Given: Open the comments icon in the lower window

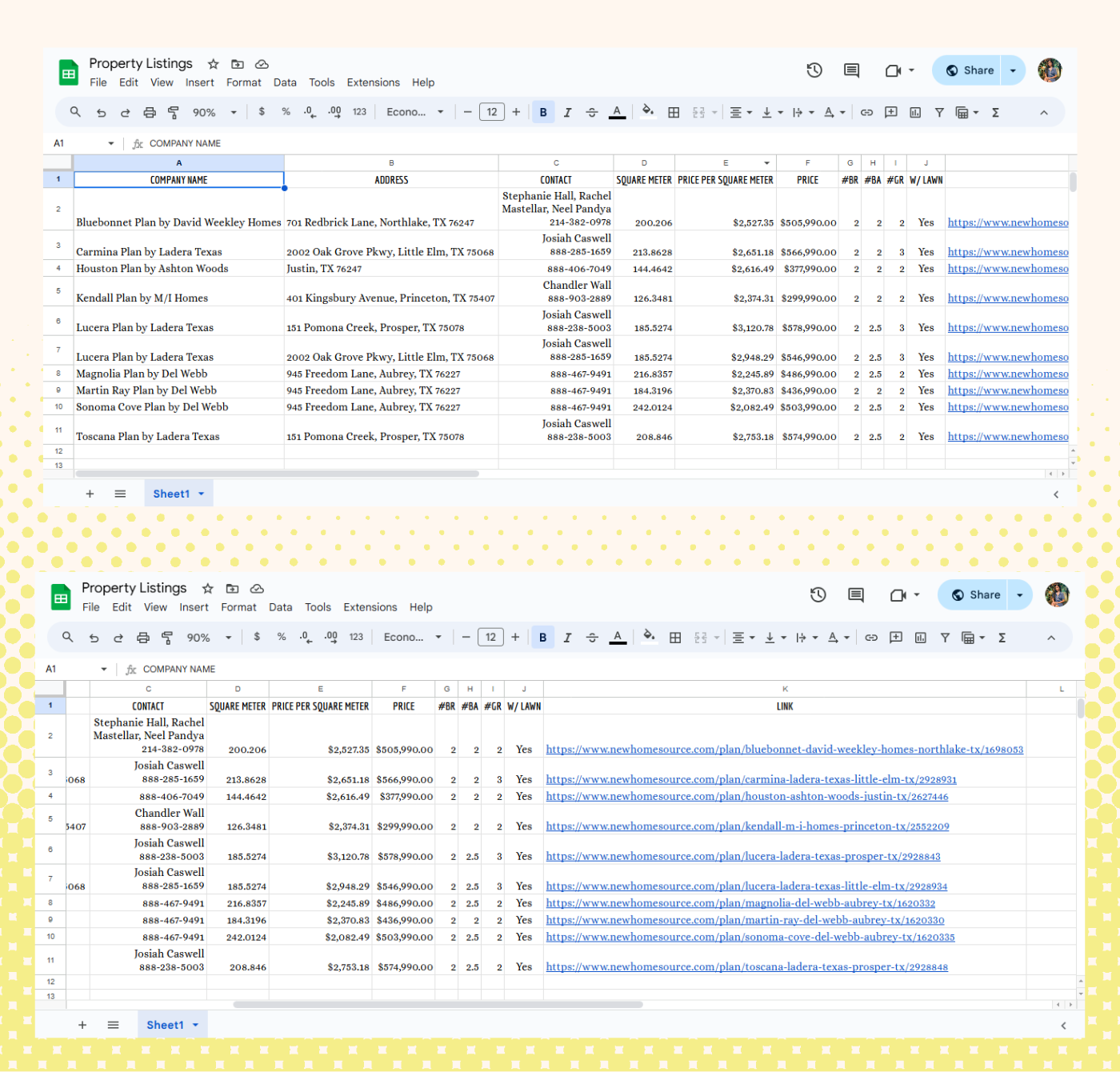Looking at the screenshot, I should click(x=856, y=595).
